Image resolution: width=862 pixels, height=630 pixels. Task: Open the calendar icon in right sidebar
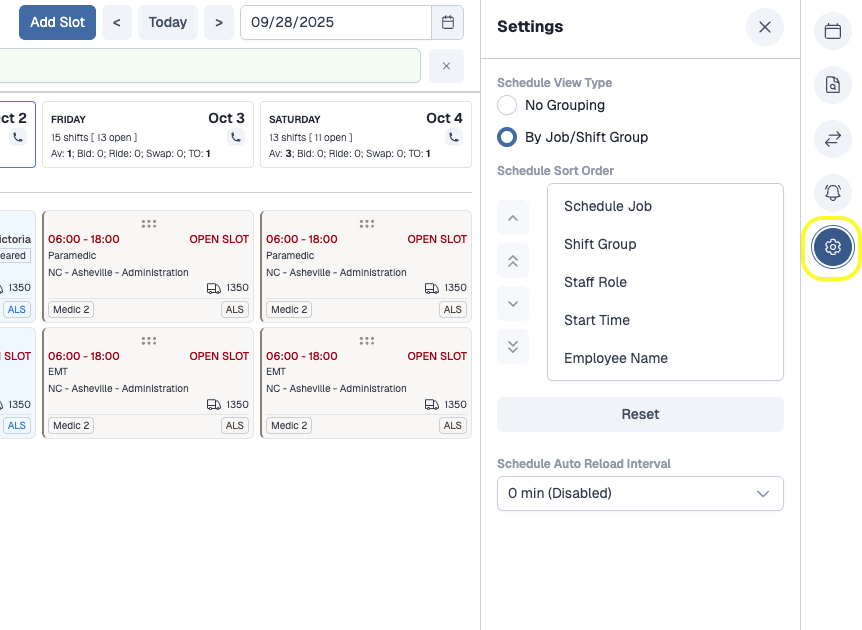point(832,31)
